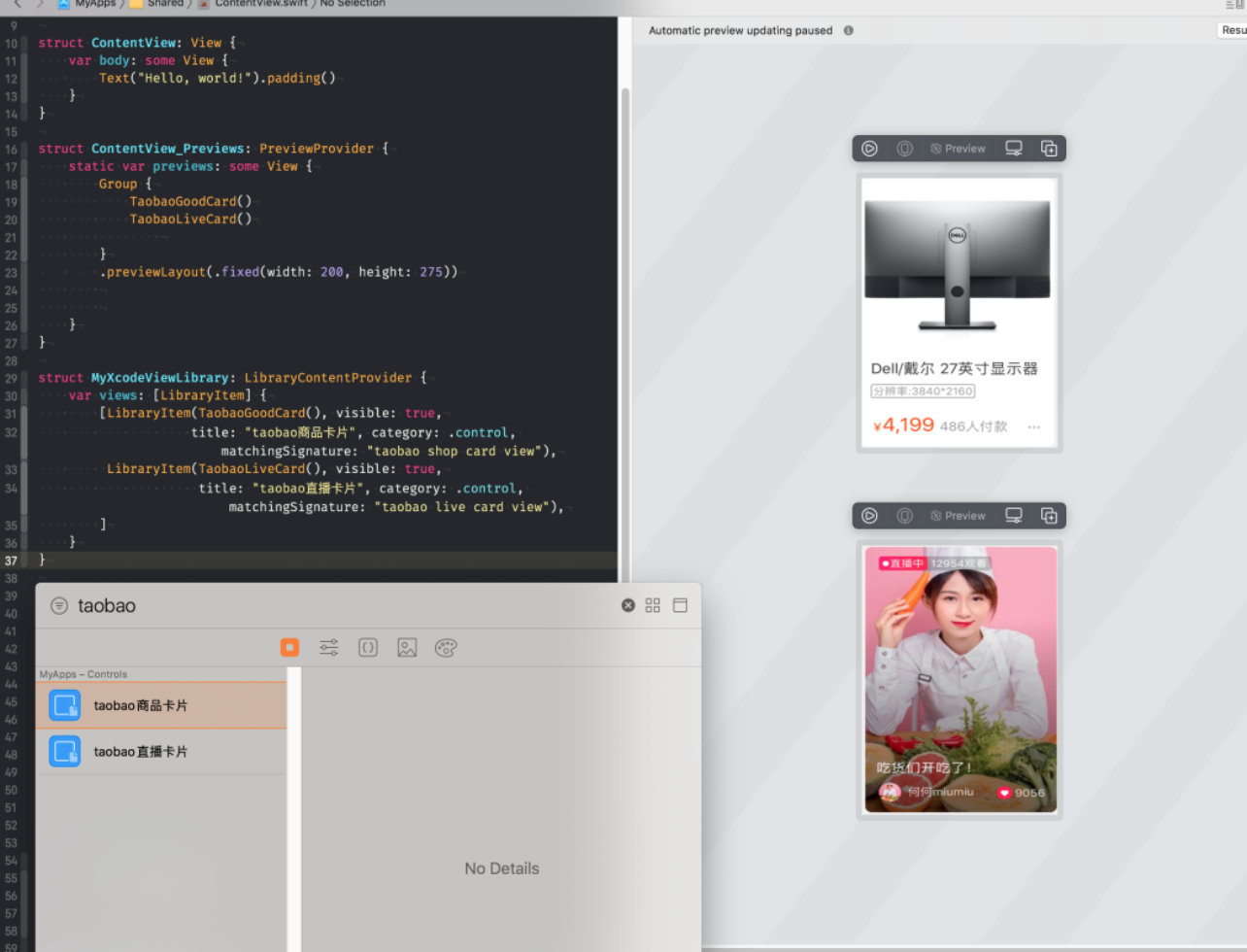Click the "Automatic preview updating paused" message
1247x952 pixels.
[741, 30]
